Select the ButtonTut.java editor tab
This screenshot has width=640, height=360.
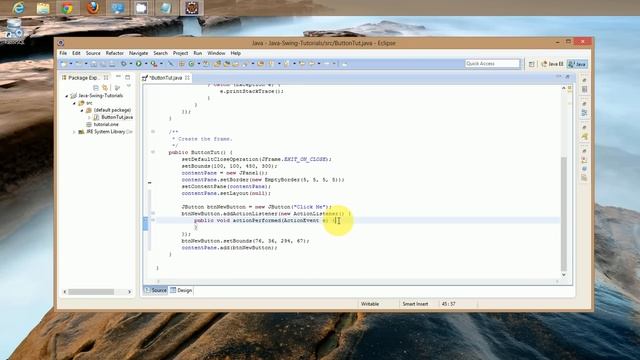click(x=166, y=78)
